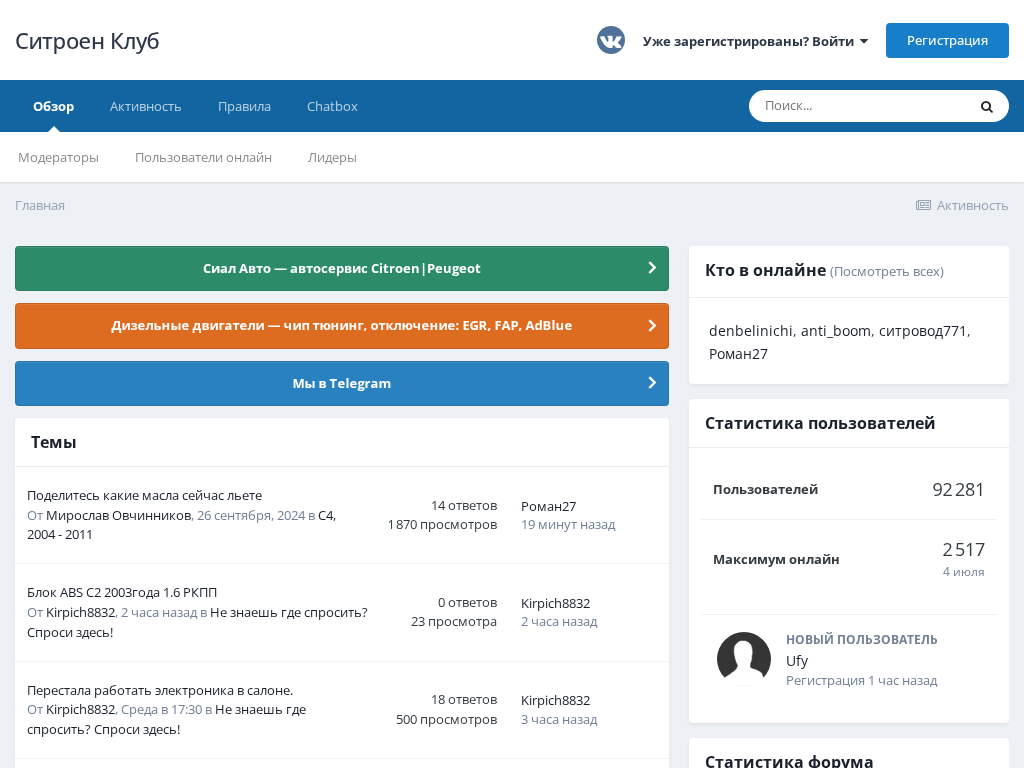Open topic 'Поделитесь какие масла сейчас льете'
Viewport: 1024px width, 768px height.
(x=144, y=495)
